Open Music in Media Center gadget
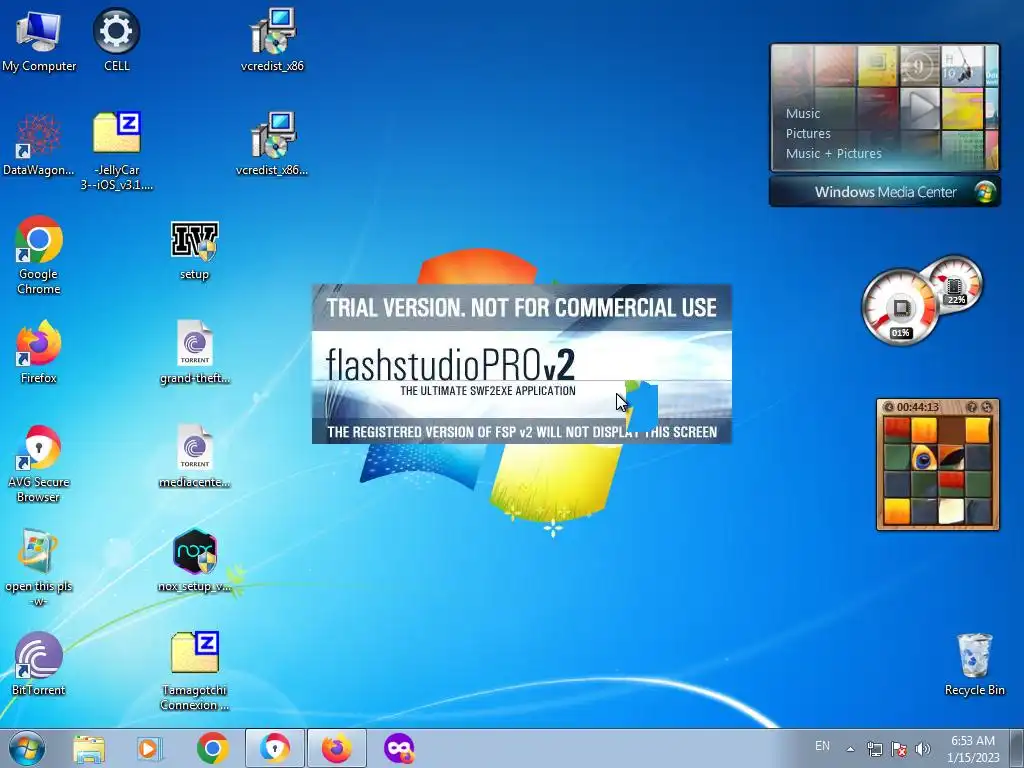 pyautogui.click(x=803, y=114)
